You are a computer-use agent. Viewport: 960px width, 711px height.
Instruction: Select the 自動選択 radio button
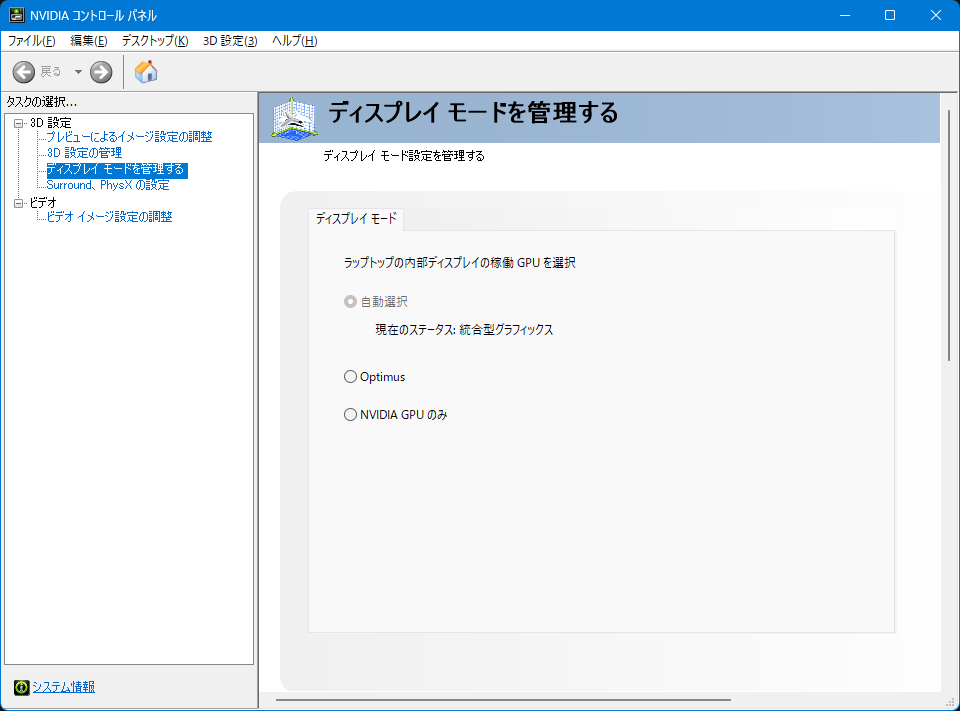pyautogui.click(x=350, y=301)
